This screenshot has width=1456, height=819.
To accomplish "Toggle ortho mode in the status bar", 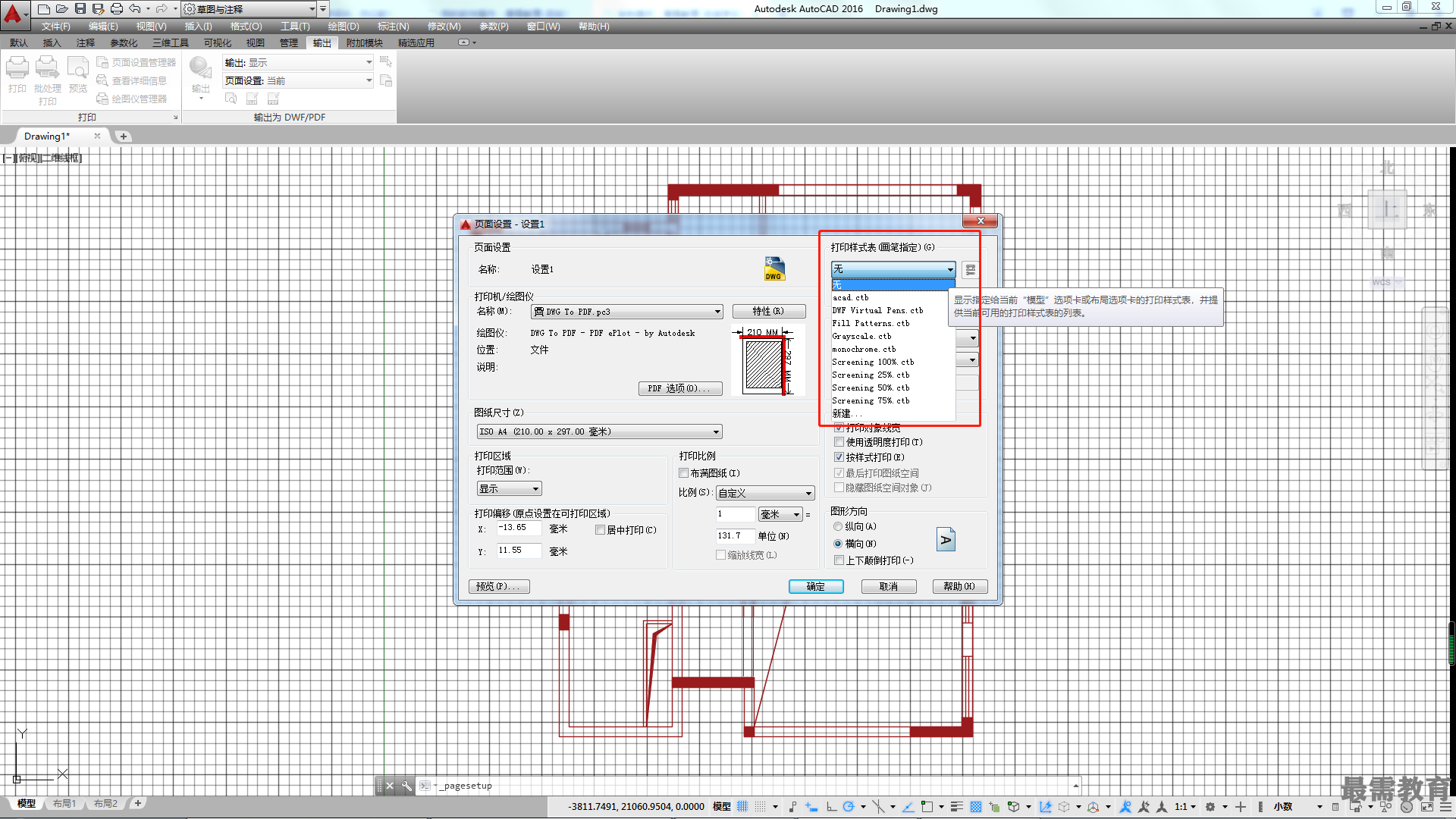I will pyautogui.click(x=831, y=807).
